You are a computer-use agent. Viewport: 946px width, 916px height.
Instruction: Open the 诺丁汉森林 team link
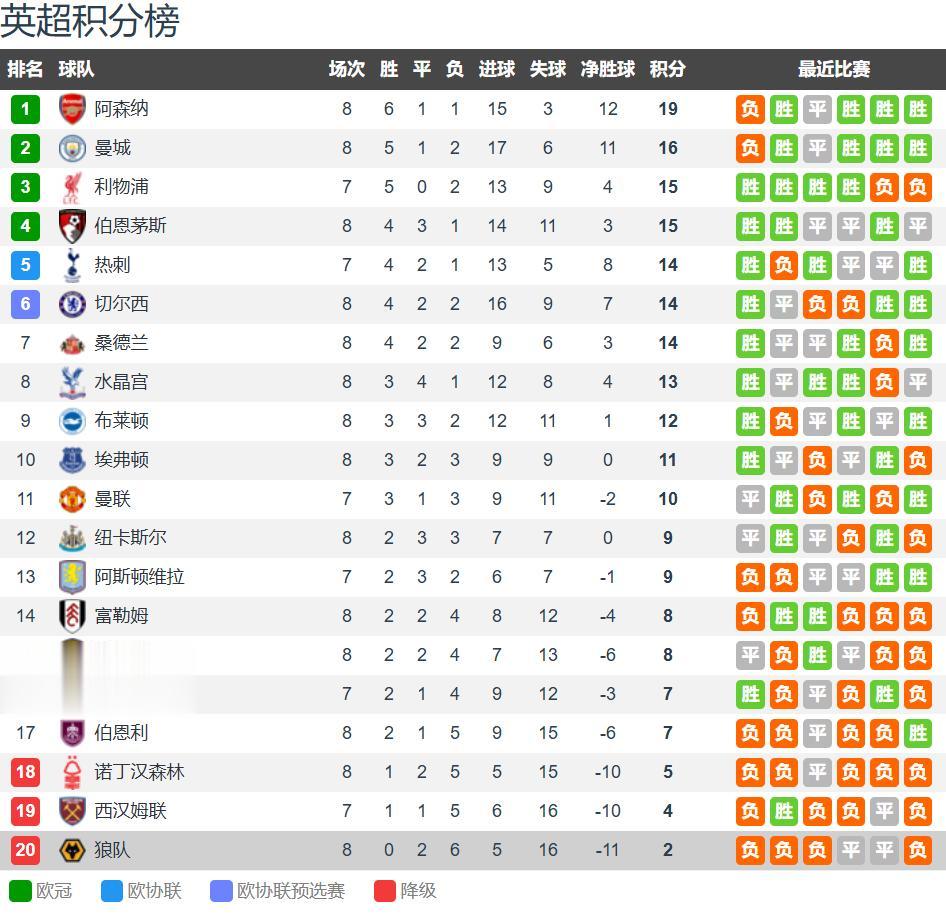coord(139,772)
